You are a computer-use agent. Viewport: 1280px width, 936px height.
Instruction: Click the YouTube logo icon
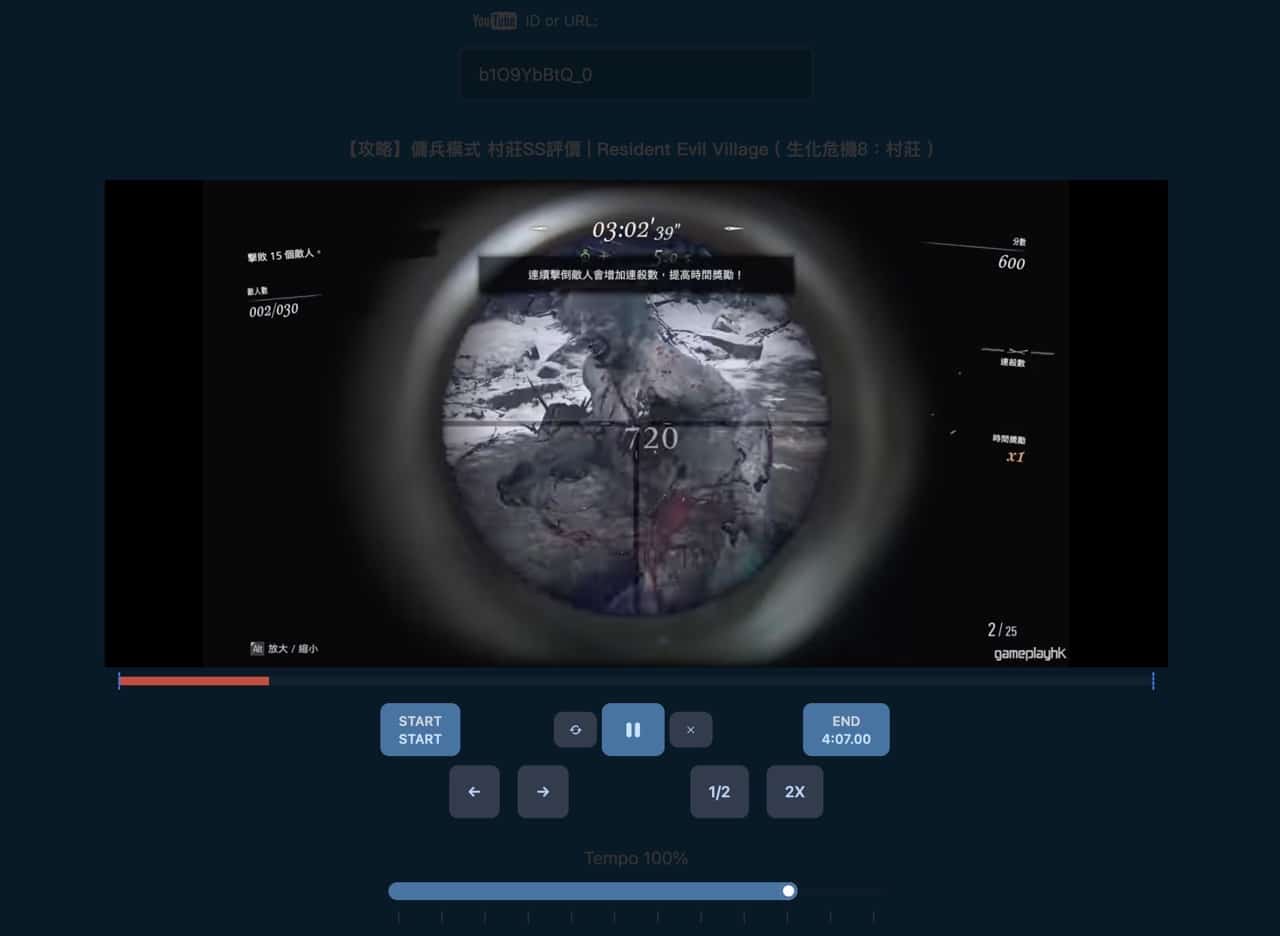pyautogui.click(x=495, y=21)
